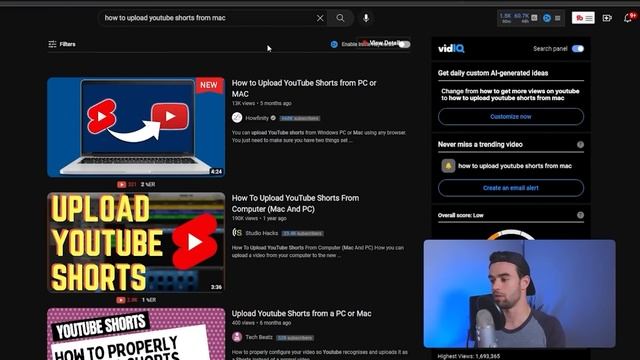Visit the Studio Hacks channel name

click(262, 233)
